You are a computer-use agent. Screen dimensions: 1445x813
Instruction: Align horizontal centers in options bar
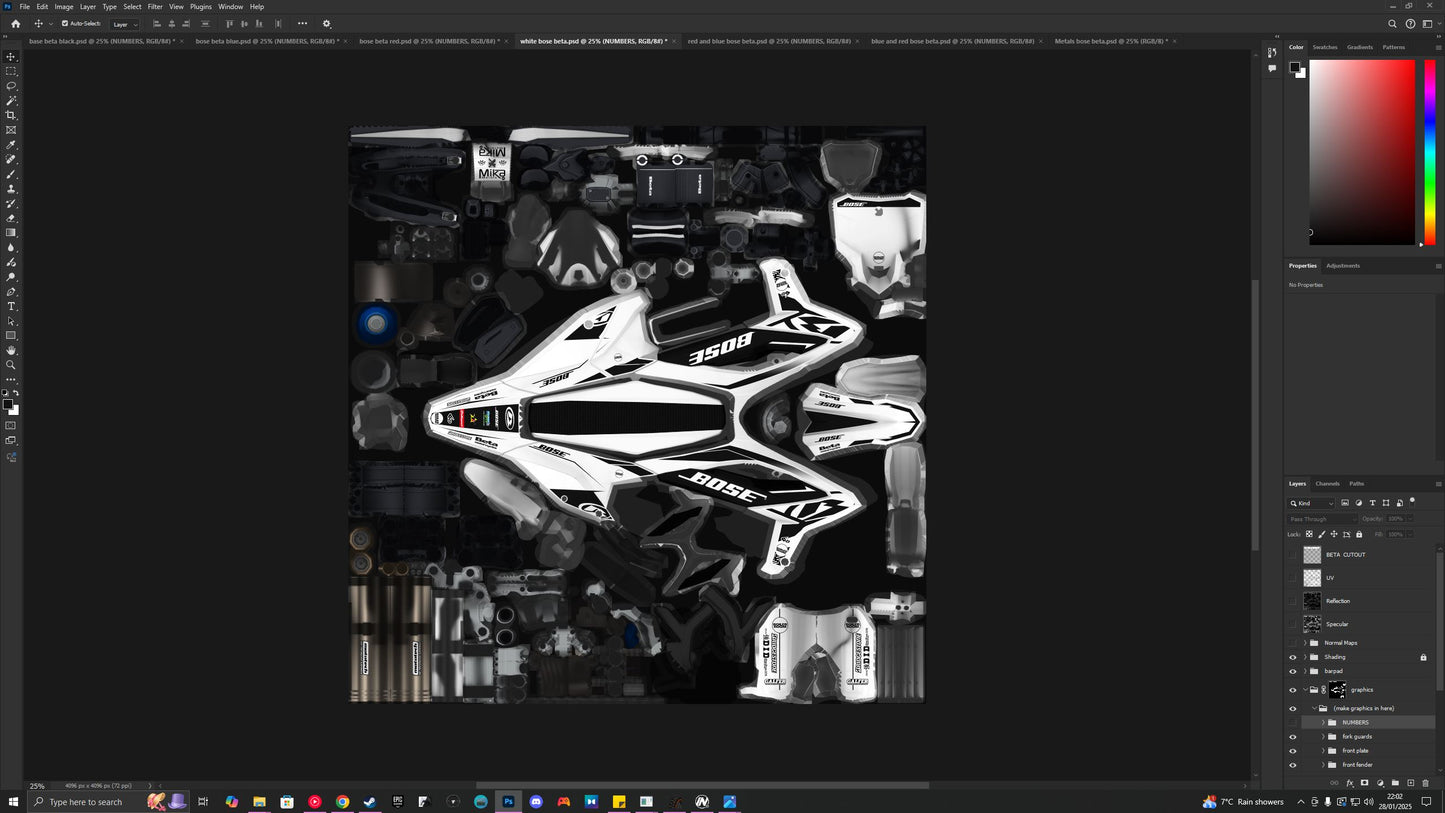(x=172, y=24)
